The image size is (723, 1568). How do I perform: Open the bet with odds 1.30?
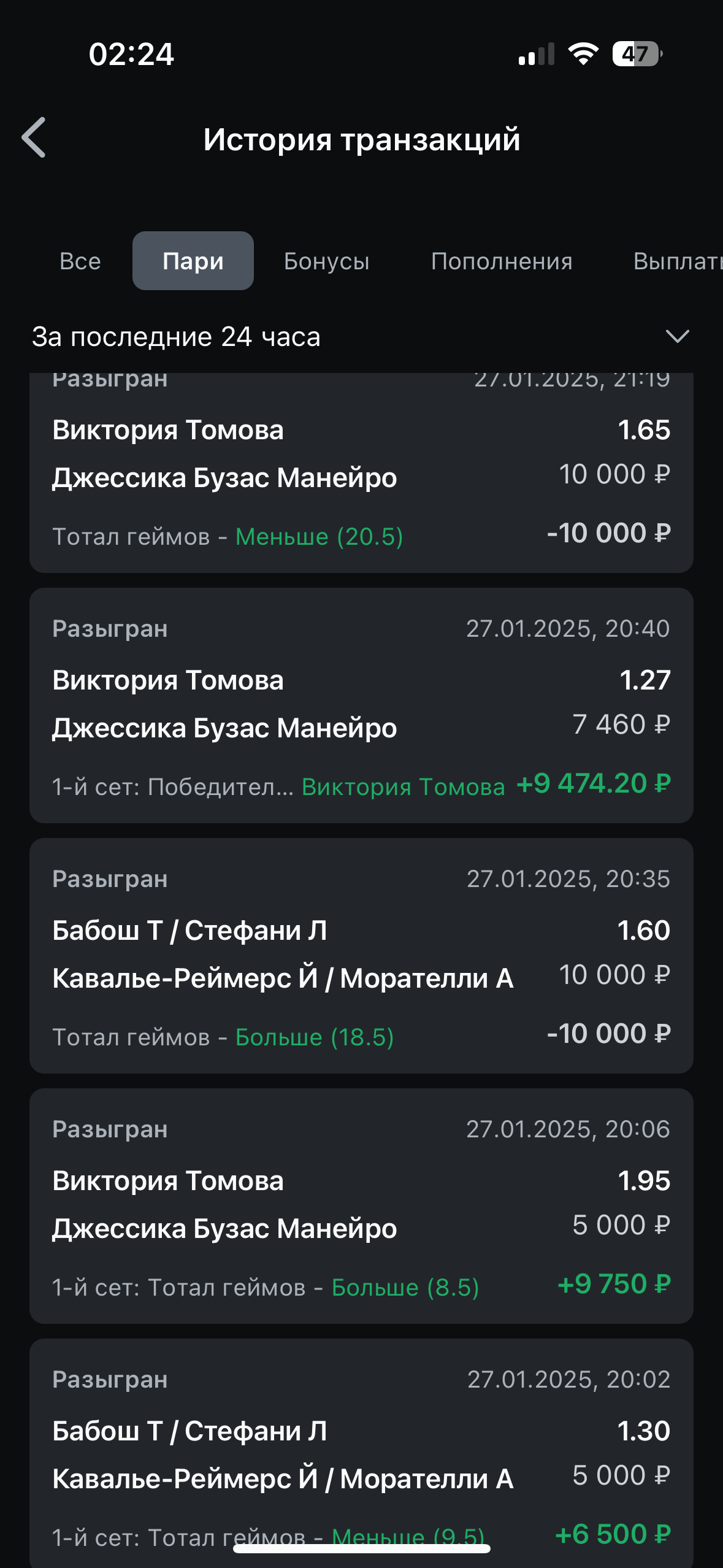361,1454
